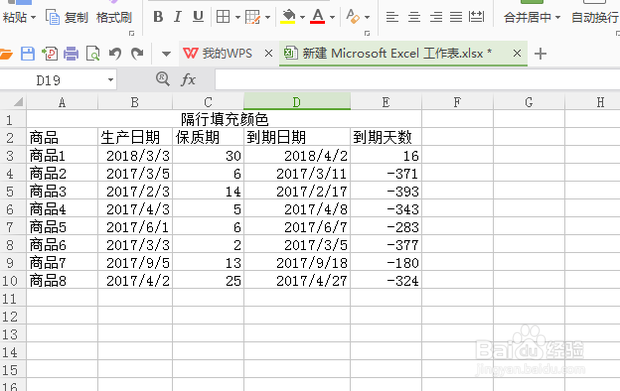The image size is (620, 391).
Task: Apply the red font color
Action: coord(318,17)
